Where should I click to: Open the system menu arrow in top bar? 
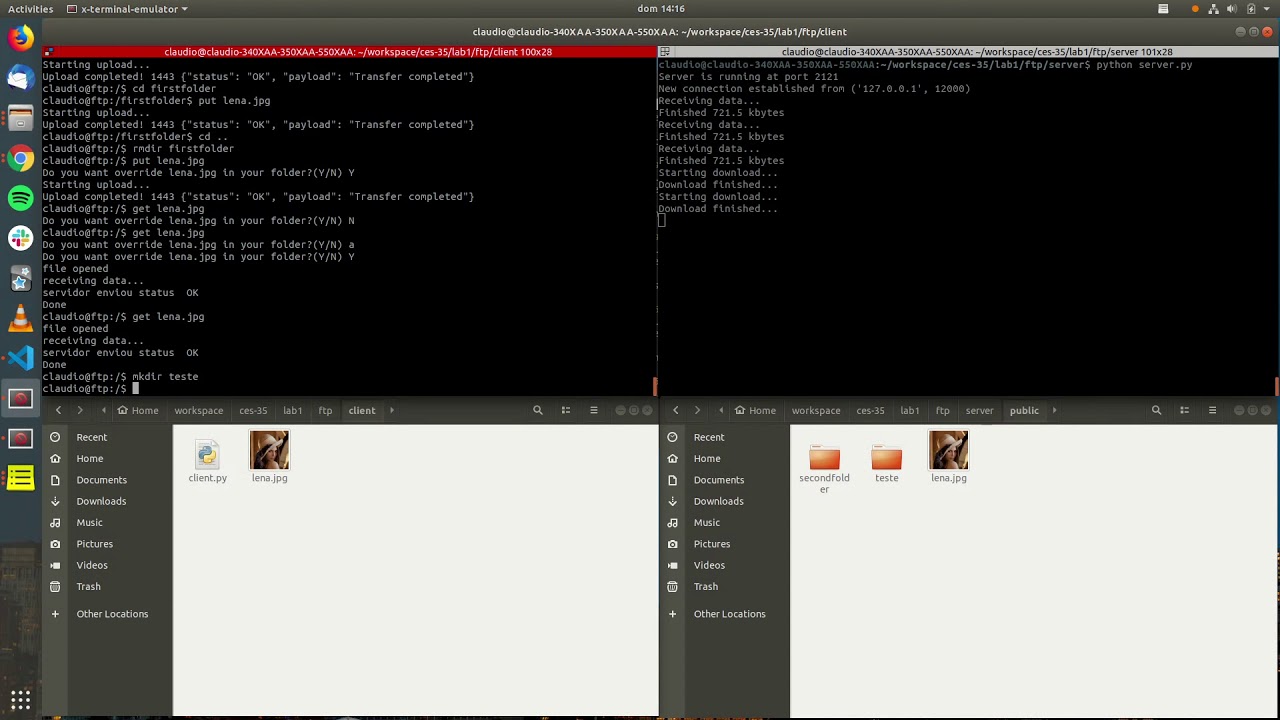(x=1267, y=9)
